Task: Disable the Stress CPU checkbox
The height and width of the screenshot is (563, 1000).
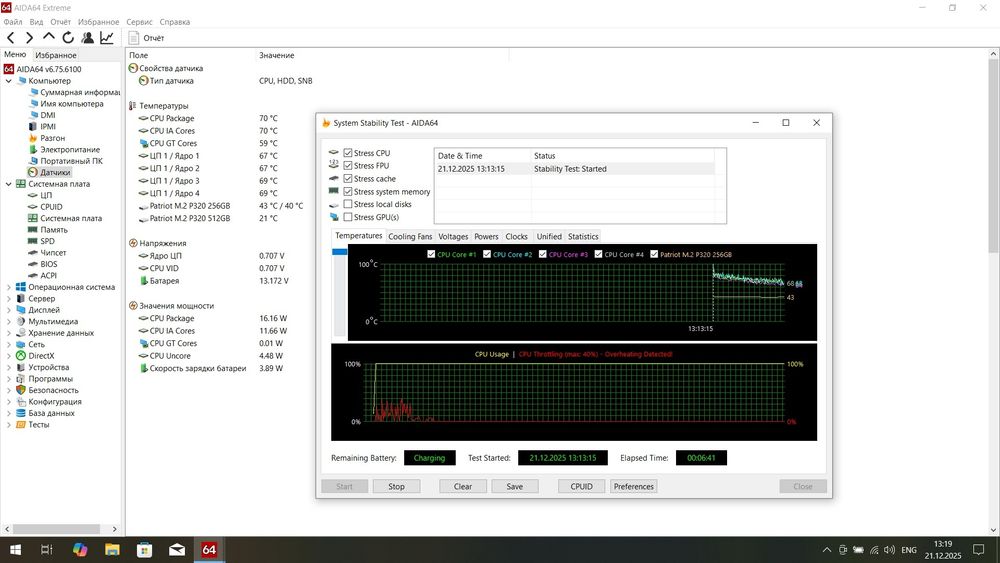Action: point(348,153)
